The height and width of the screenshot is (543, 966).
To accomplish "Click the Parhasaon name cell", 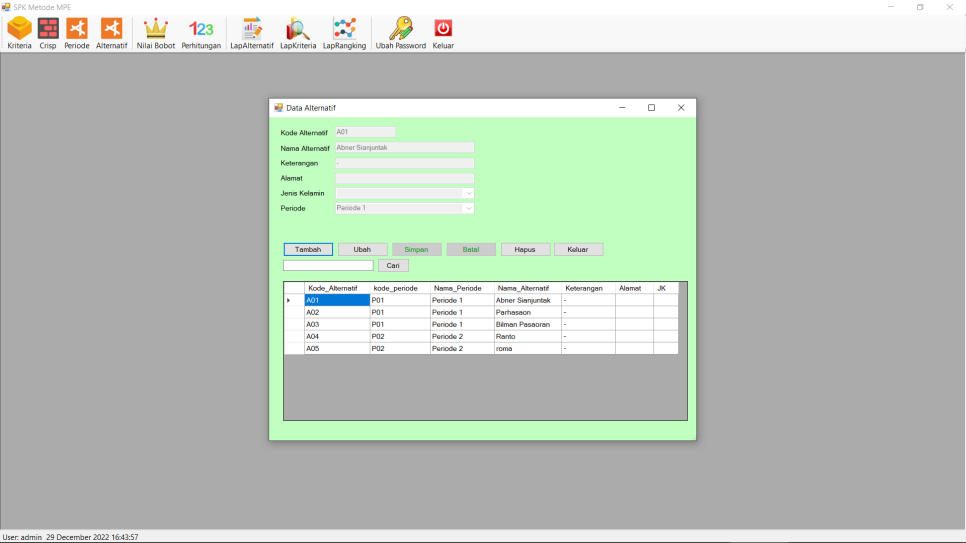I will coord(527,312).
